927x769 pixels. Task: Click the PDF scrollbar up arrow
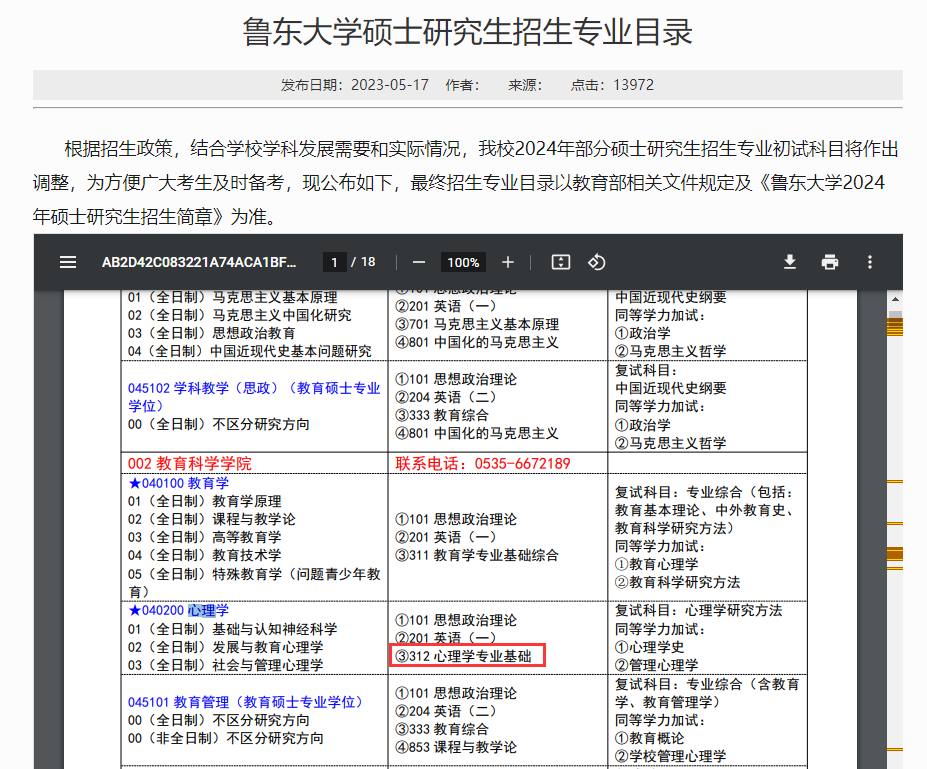tap(895, 300)
